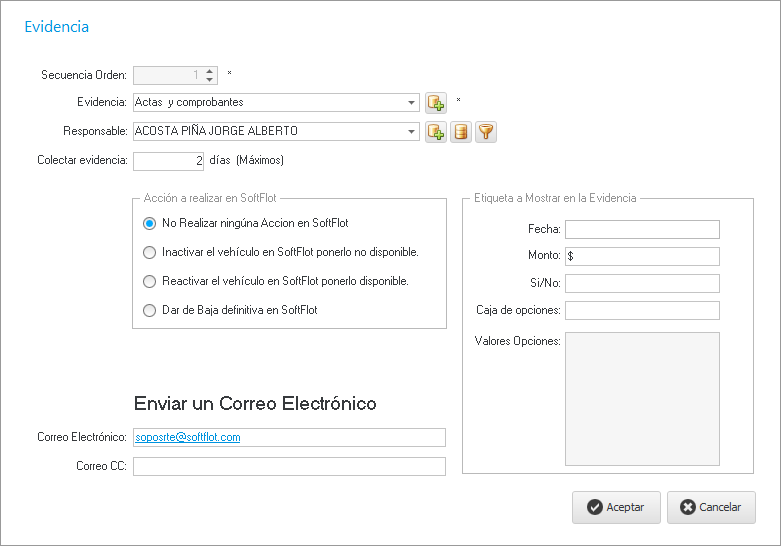This screenshot has height=546, width=781.
Task: Focus the Correo CC text field
Action: tap(289, 466)
